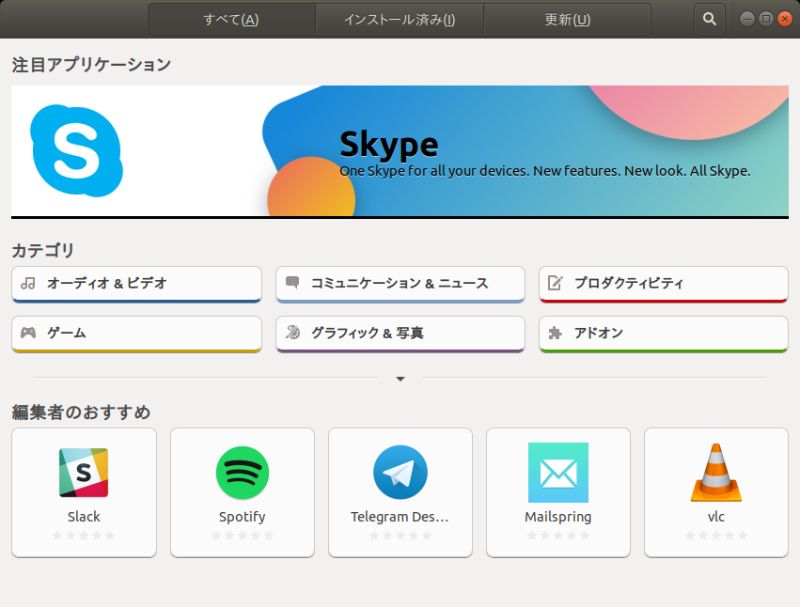Close the software window
The image size is (800, 607).
[x=785, y=19]
